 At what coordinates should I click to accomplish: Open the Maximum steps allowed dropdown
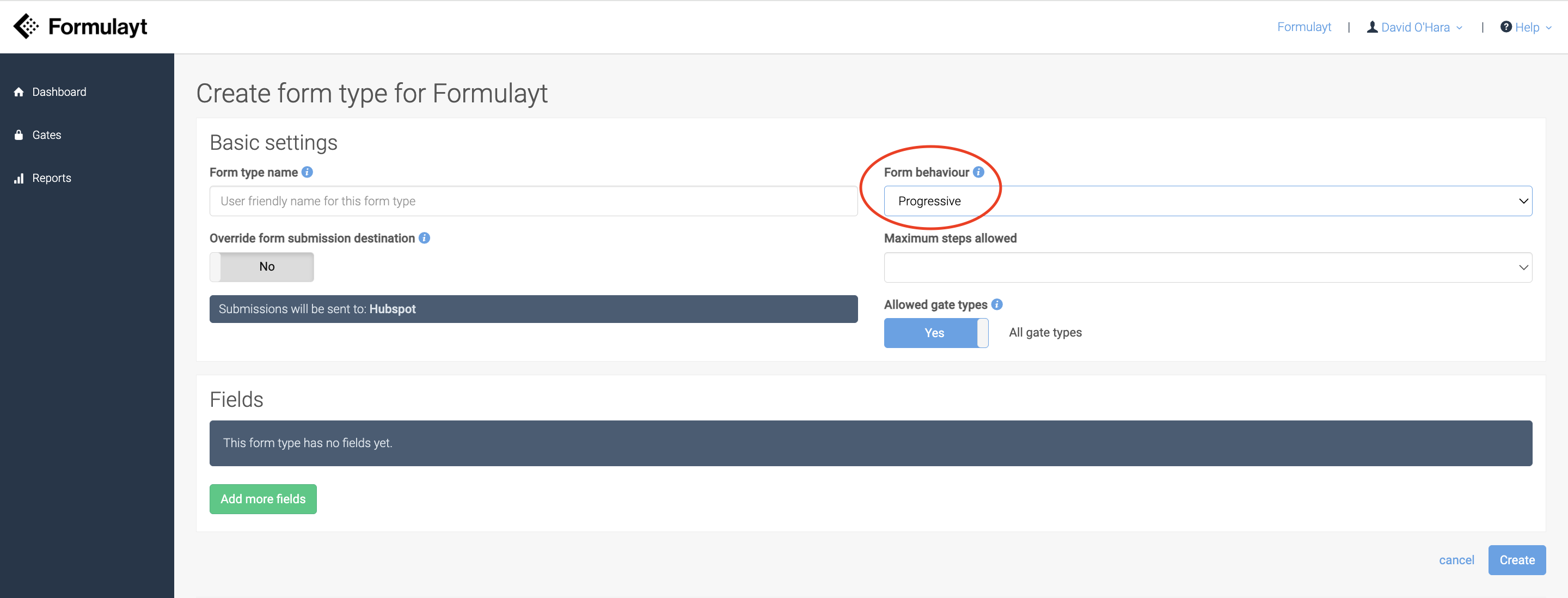point(1208,267)
